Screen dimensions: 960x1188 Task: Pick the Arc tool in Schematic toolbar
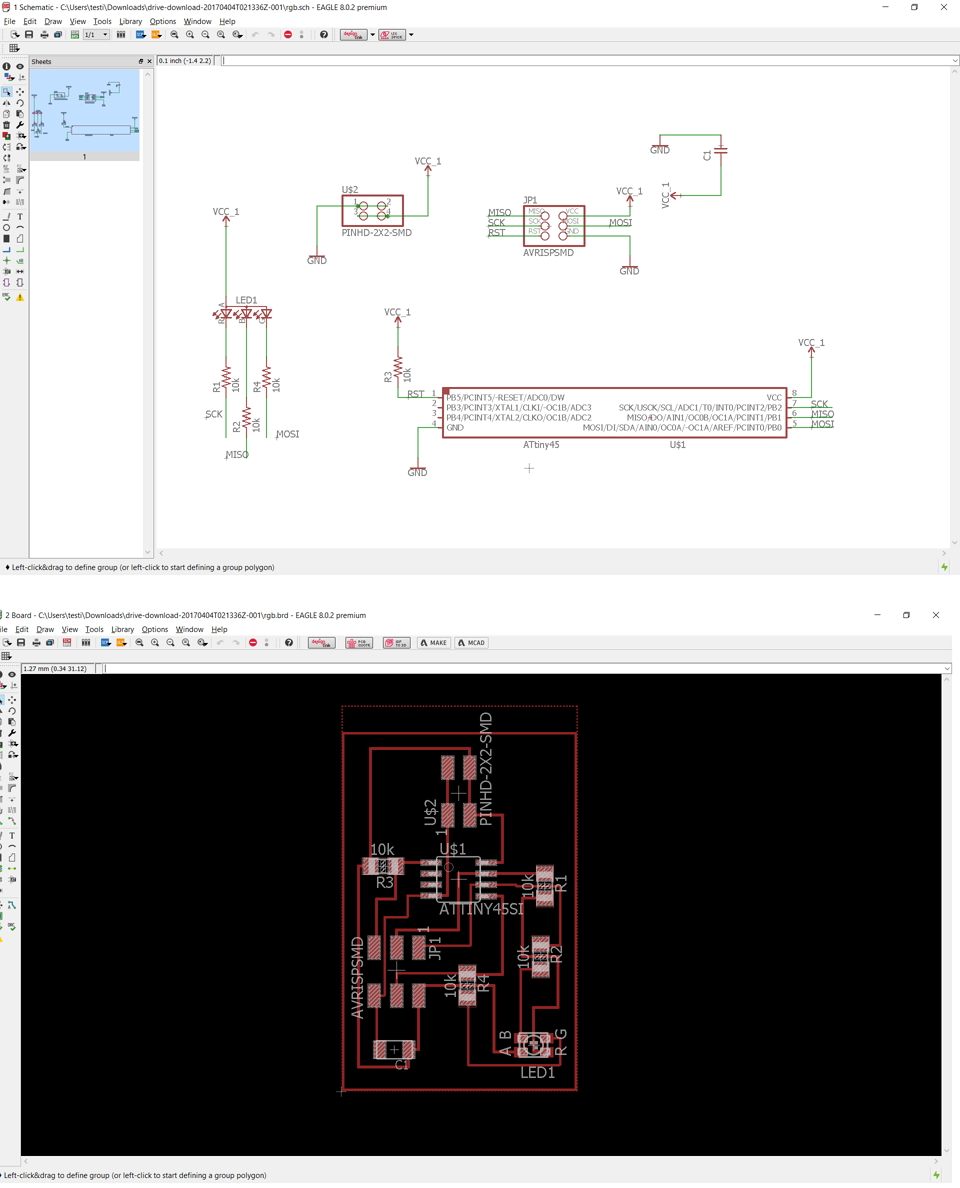[x=20, y=227]
